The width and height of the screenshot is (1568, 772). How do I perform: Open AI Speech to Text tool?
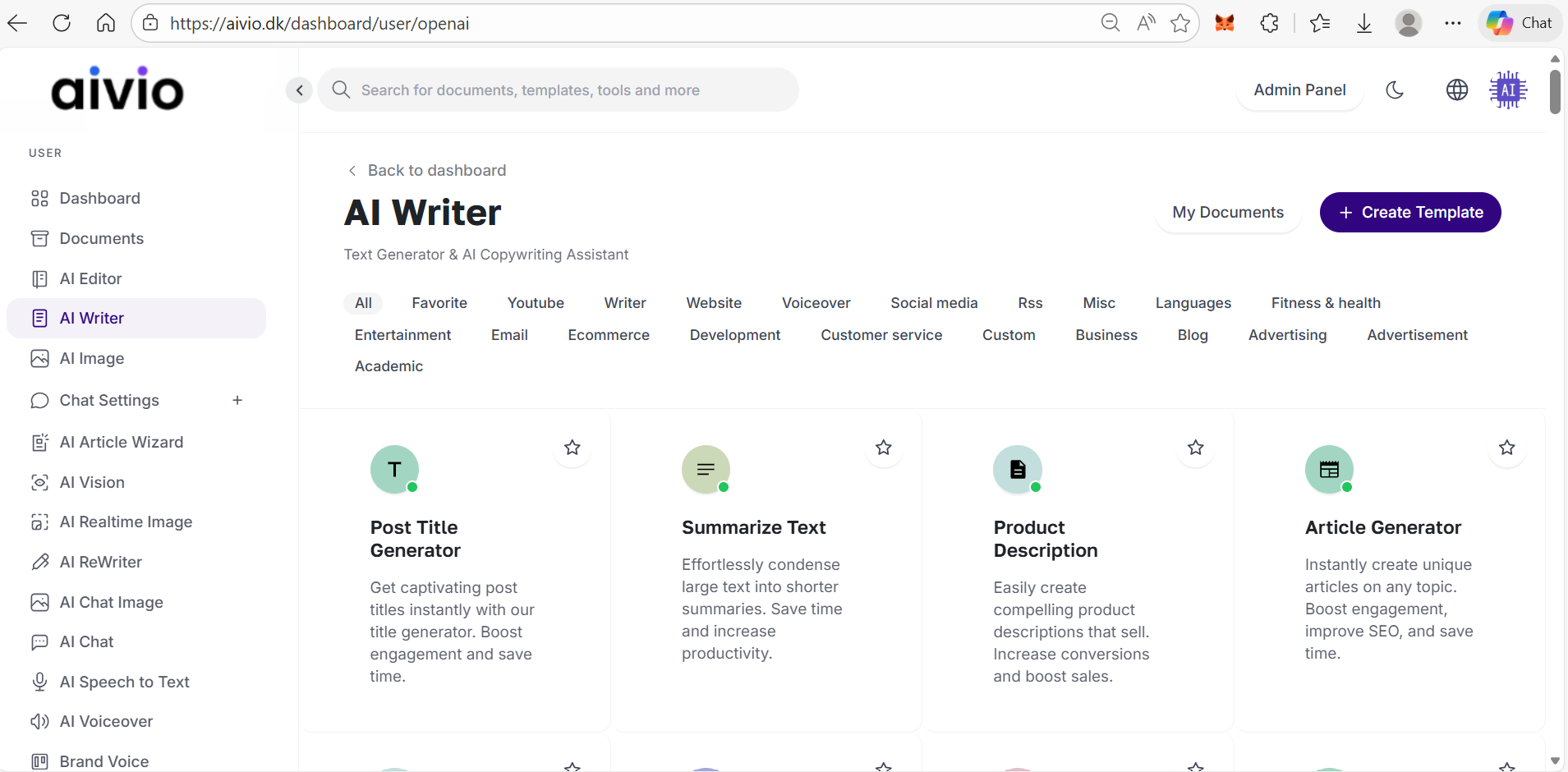124,682
